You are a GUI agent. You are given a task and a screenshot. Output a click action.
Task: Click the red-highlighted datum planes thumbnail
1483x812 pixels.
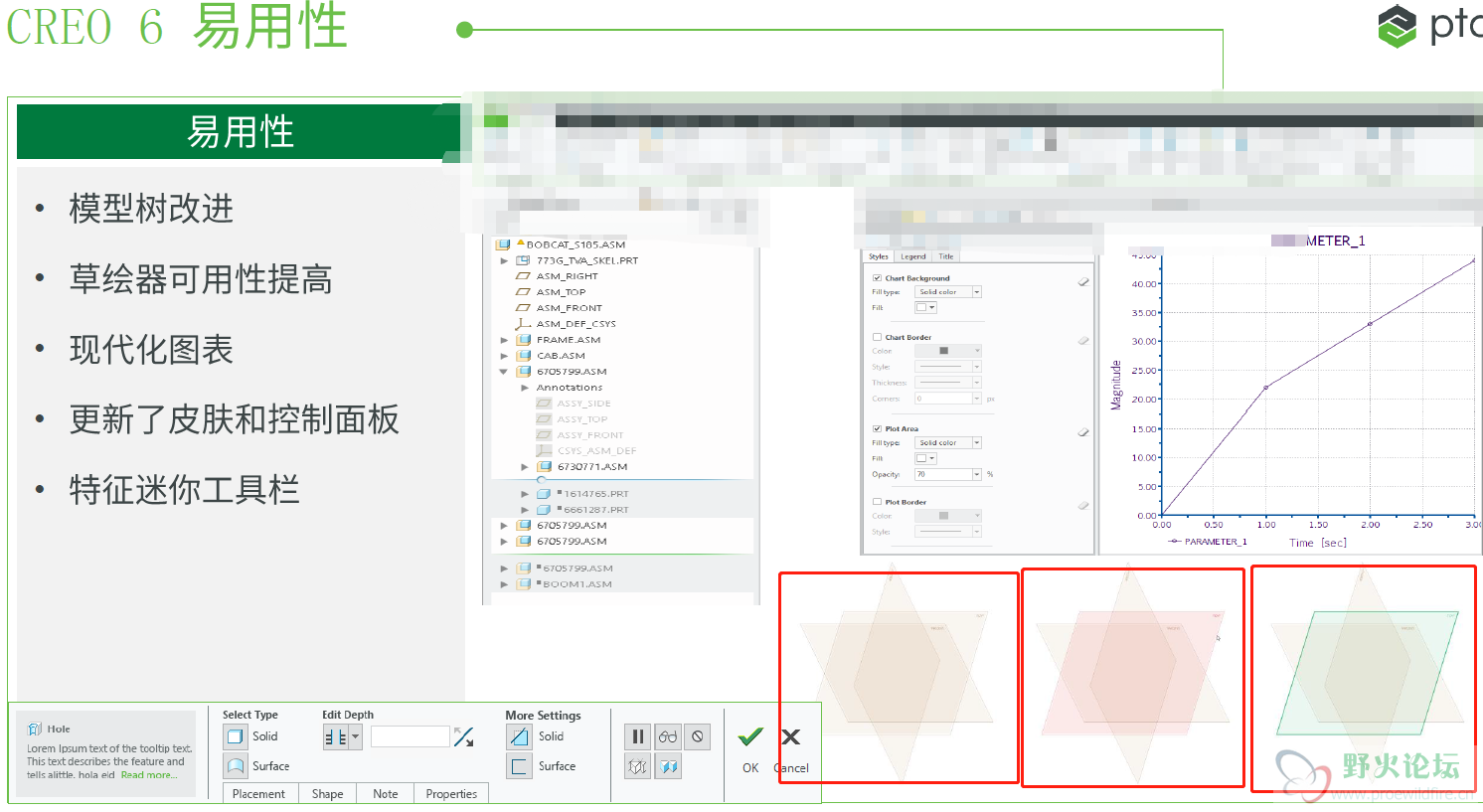click(1133, 678)
